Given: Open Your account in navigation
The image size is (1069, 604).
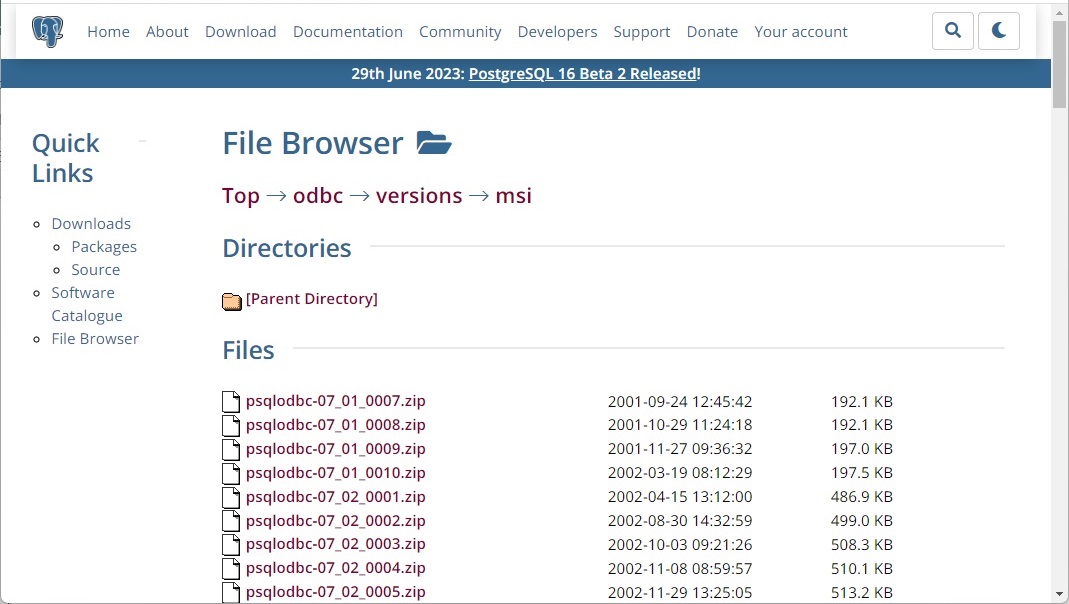Looking at the screenshot, I should pyautogui.click(x=800, y=31).
